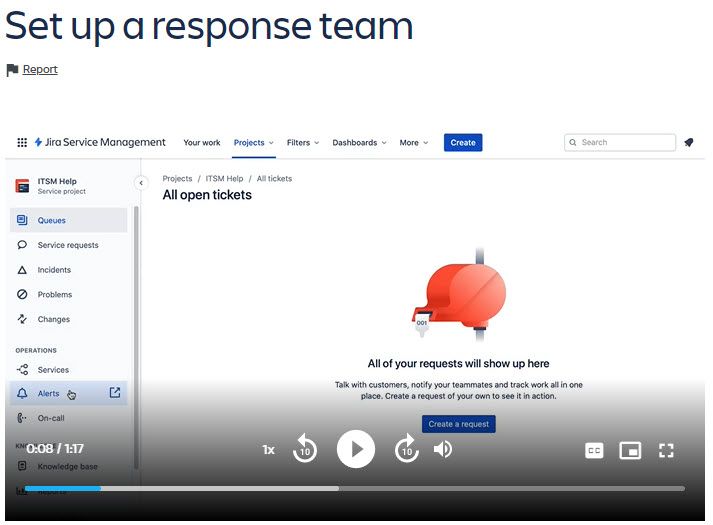This screenshot has width=713, height=525.
Task: Open Changes in the sidebar
Action: click(x=69, y=319)
